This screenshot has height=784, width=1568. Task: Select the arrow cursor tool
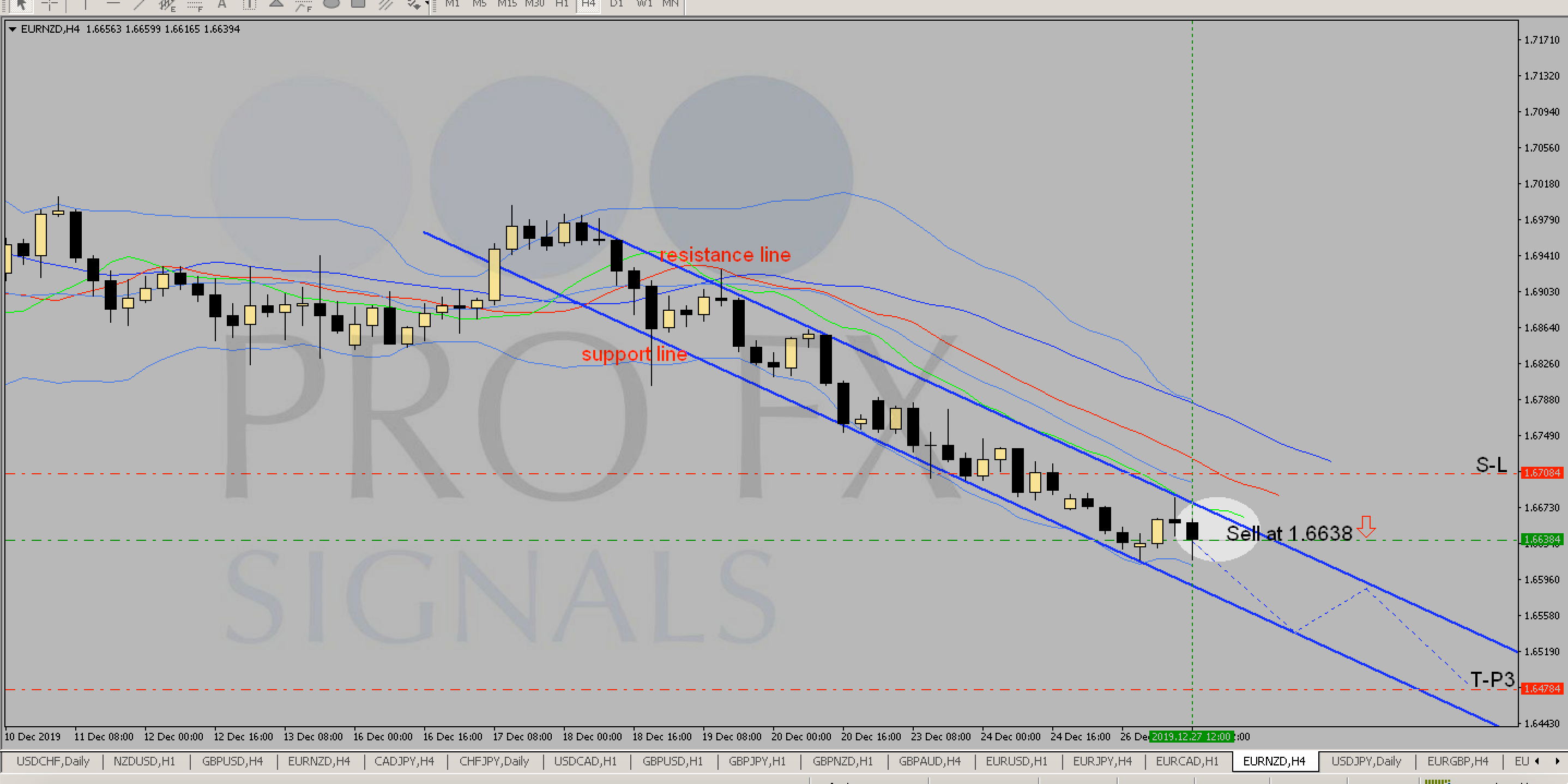pos(21,5)
